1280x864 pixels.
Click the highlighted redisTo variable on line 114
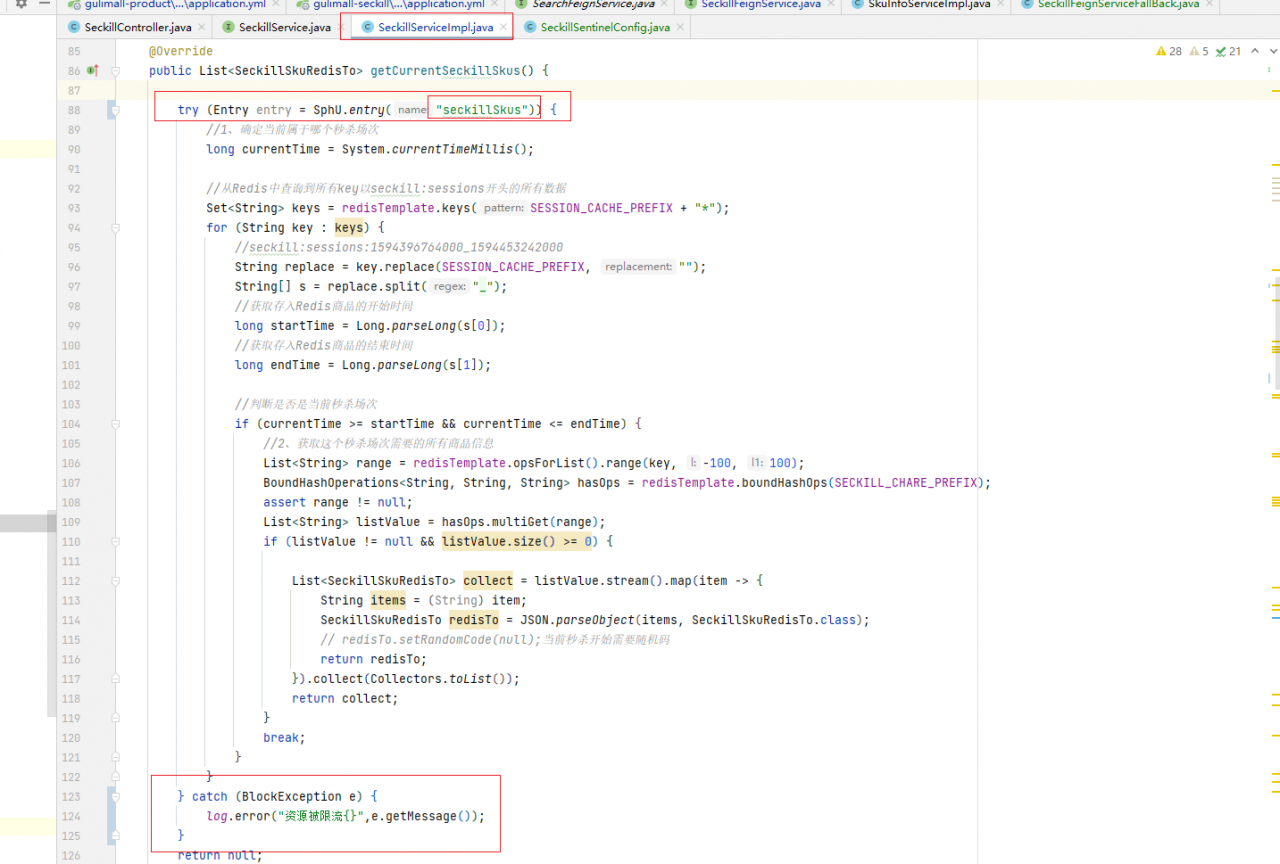click(474, 620)
